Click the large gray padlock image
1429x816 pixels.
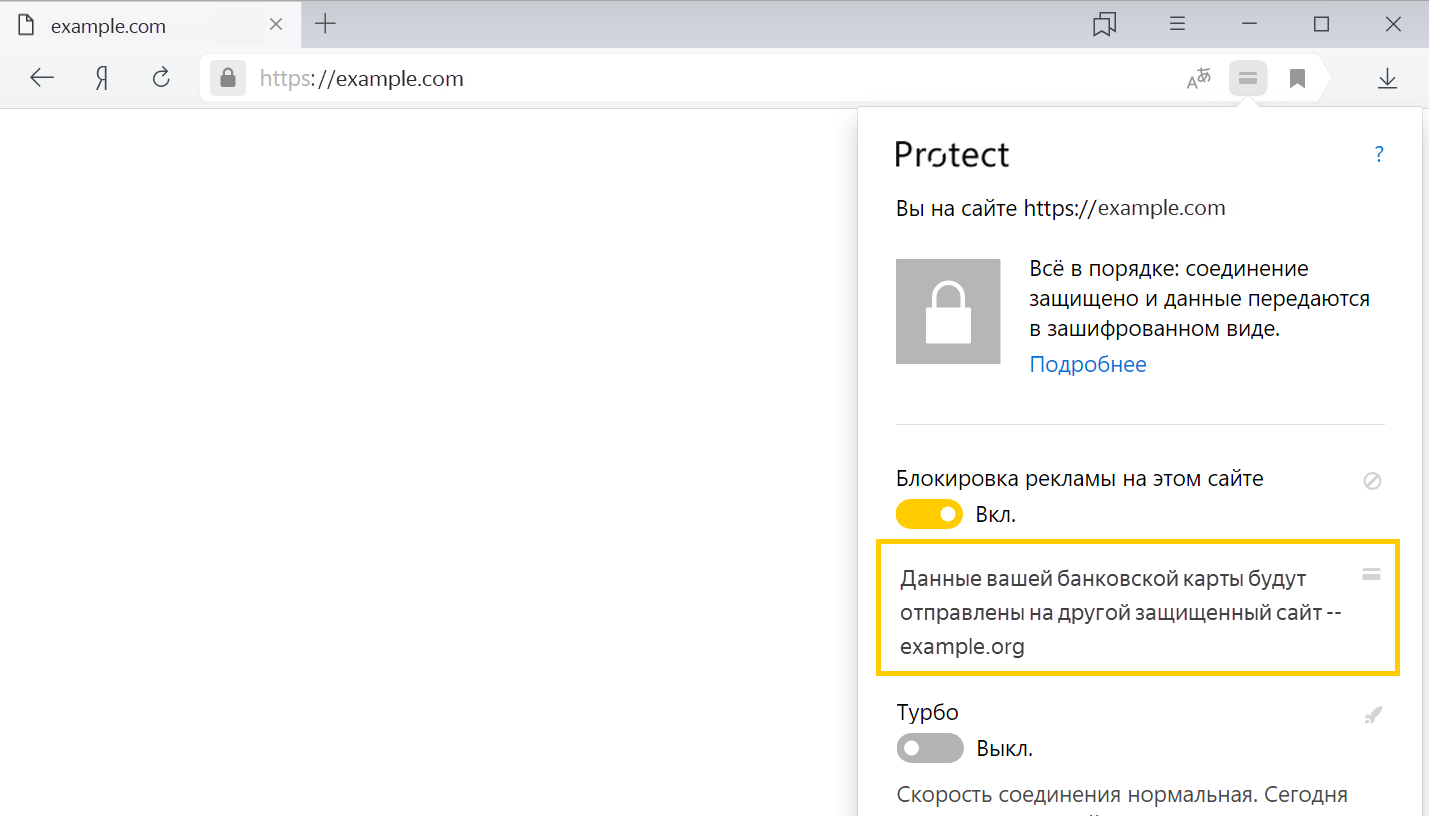click(x=948, y=311)
